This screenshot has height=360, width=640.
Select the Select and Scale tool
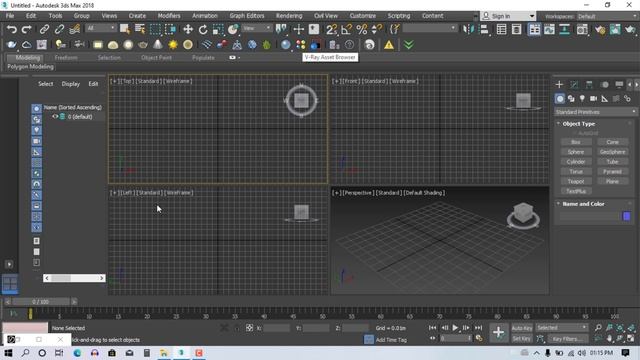click(x=218, y=29)
